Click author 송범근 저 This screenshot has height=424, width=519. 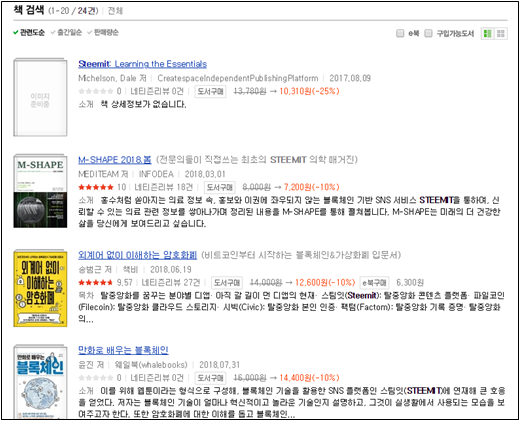95,269
